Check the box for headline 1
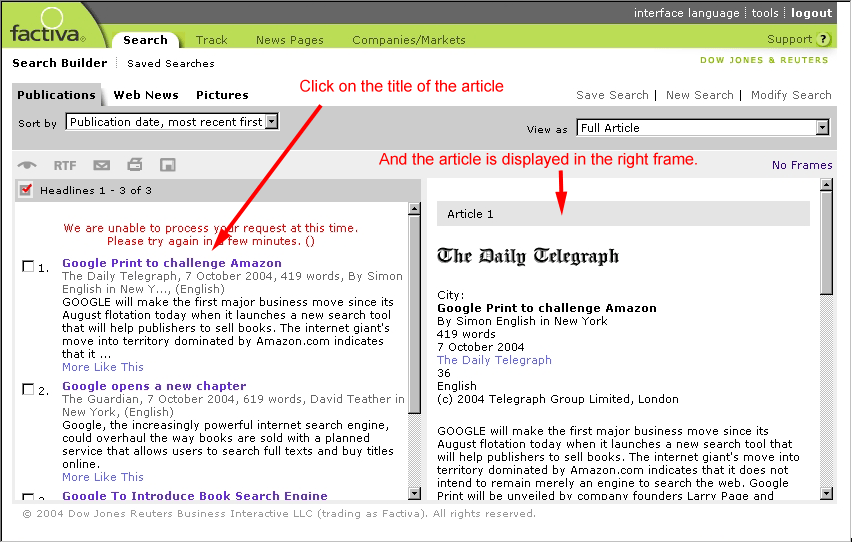The width and height of the screenshot is (852, 542). 28,266
